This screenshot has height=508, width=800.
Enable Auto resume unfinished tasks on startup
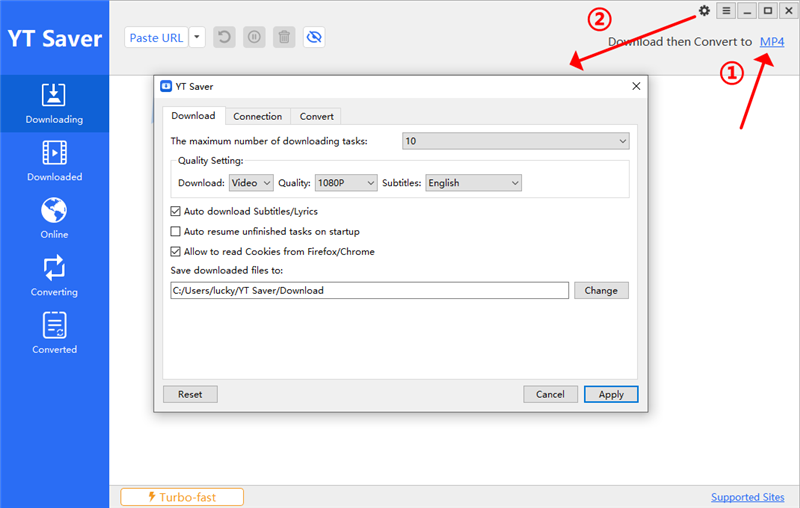(176, 232)
